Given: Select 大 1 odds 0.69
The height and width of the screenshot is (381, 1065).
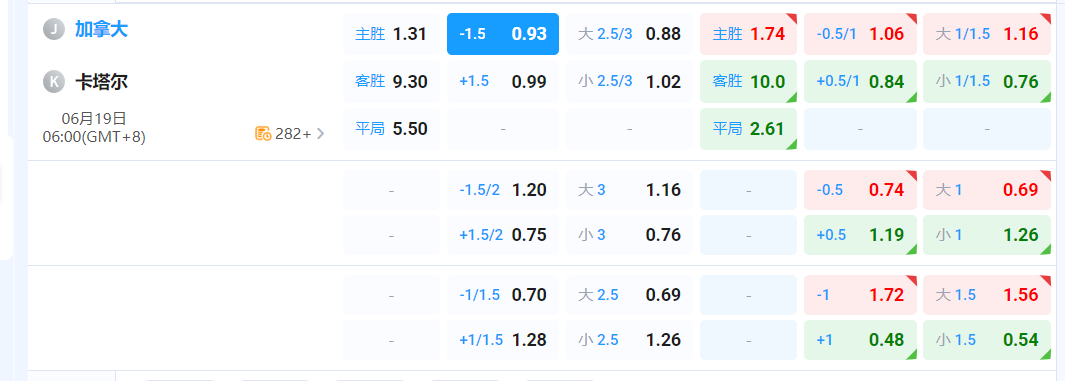Looking at the screenshot, I should click(987, 189).
